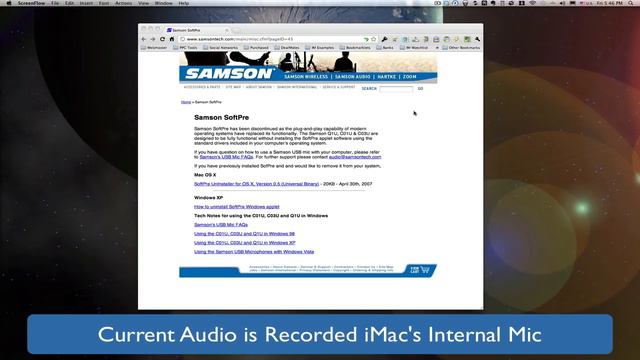Open the Purchased bookmarks folder
The width and height of the screenshot is (640, 360).
256,48
